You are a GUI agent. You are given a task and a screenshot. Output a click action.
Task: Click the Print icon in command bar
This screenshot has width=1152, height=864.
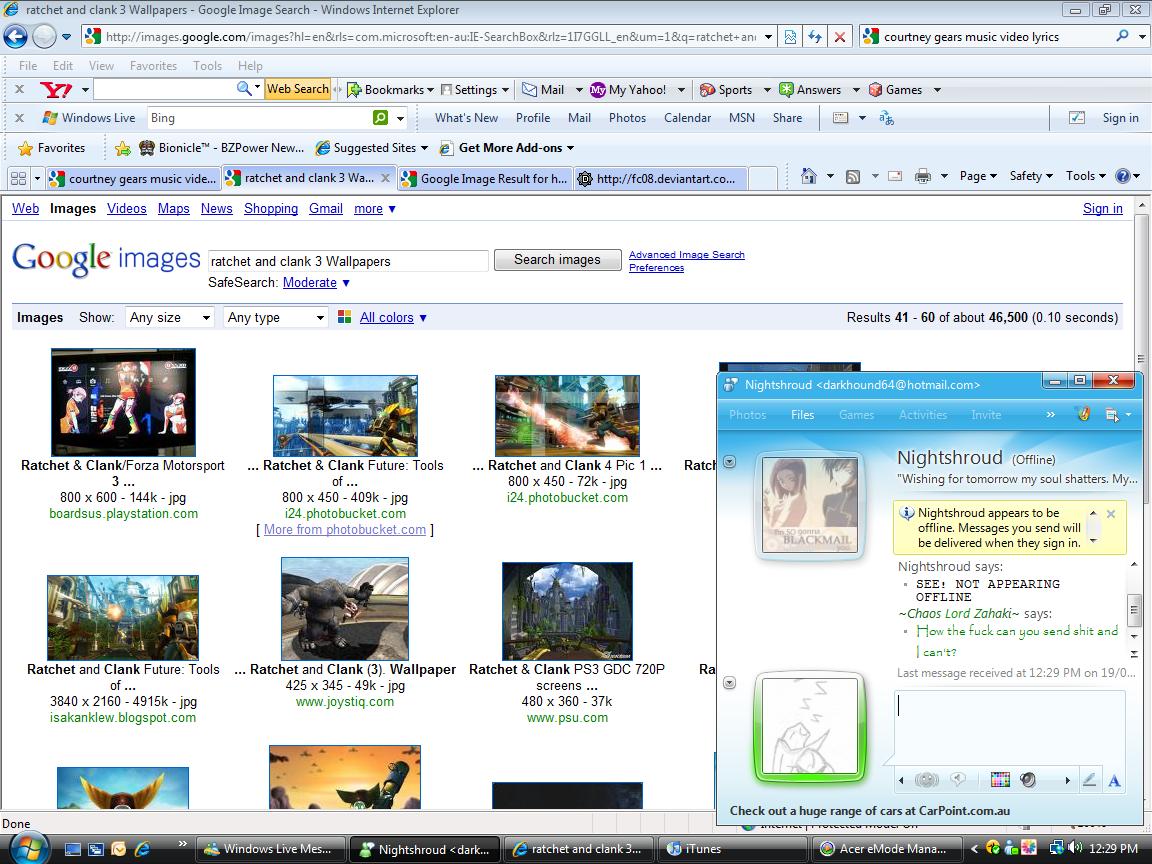[922, 176]
